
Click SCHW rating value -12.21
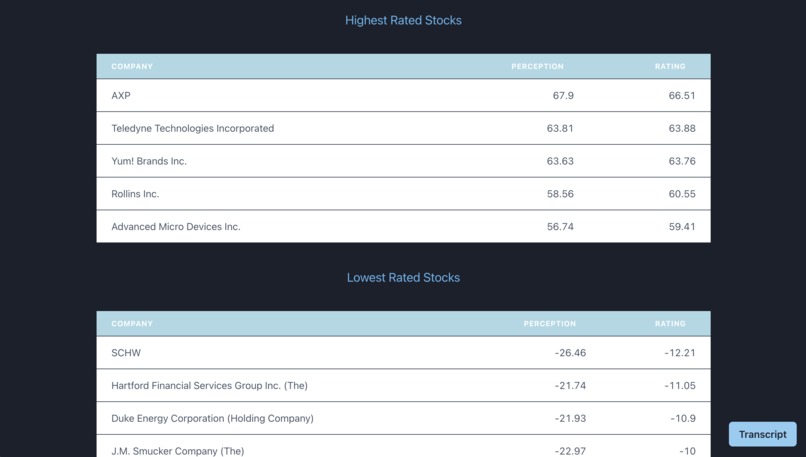click(680, 353)
